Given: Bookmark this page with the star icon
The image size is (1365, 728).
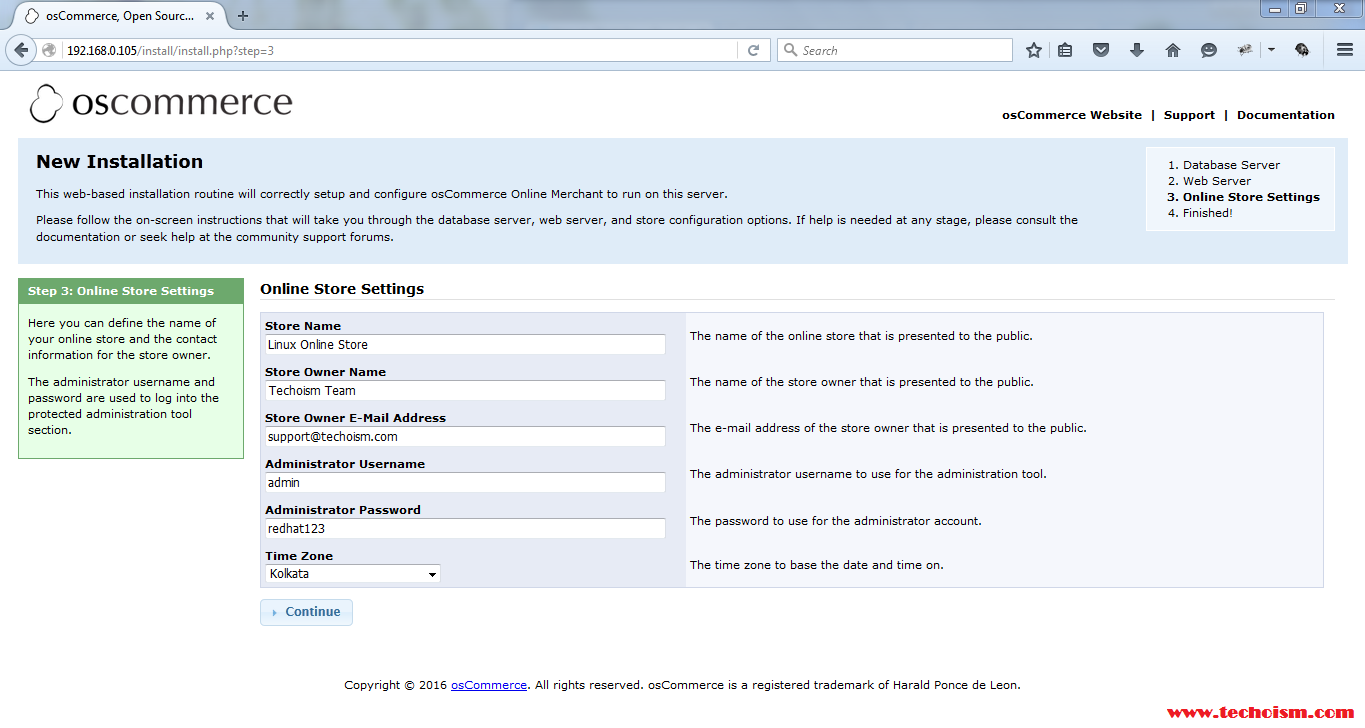Looking at the screenshot, I should pos(1034,50).
